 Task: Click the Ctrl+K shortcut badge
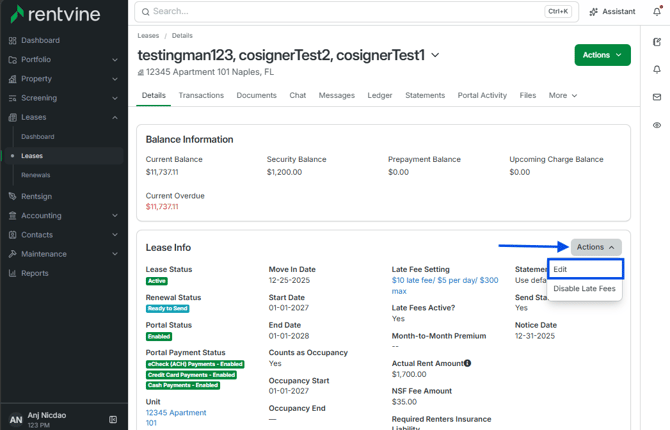coord(558,12)
